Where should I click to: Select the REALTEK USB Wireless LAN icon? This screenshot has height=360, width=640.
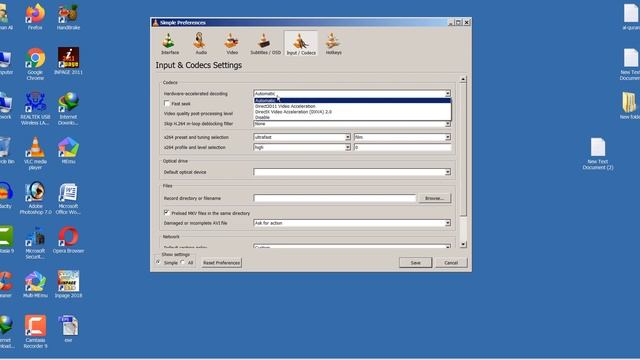(x=35, y=109)
